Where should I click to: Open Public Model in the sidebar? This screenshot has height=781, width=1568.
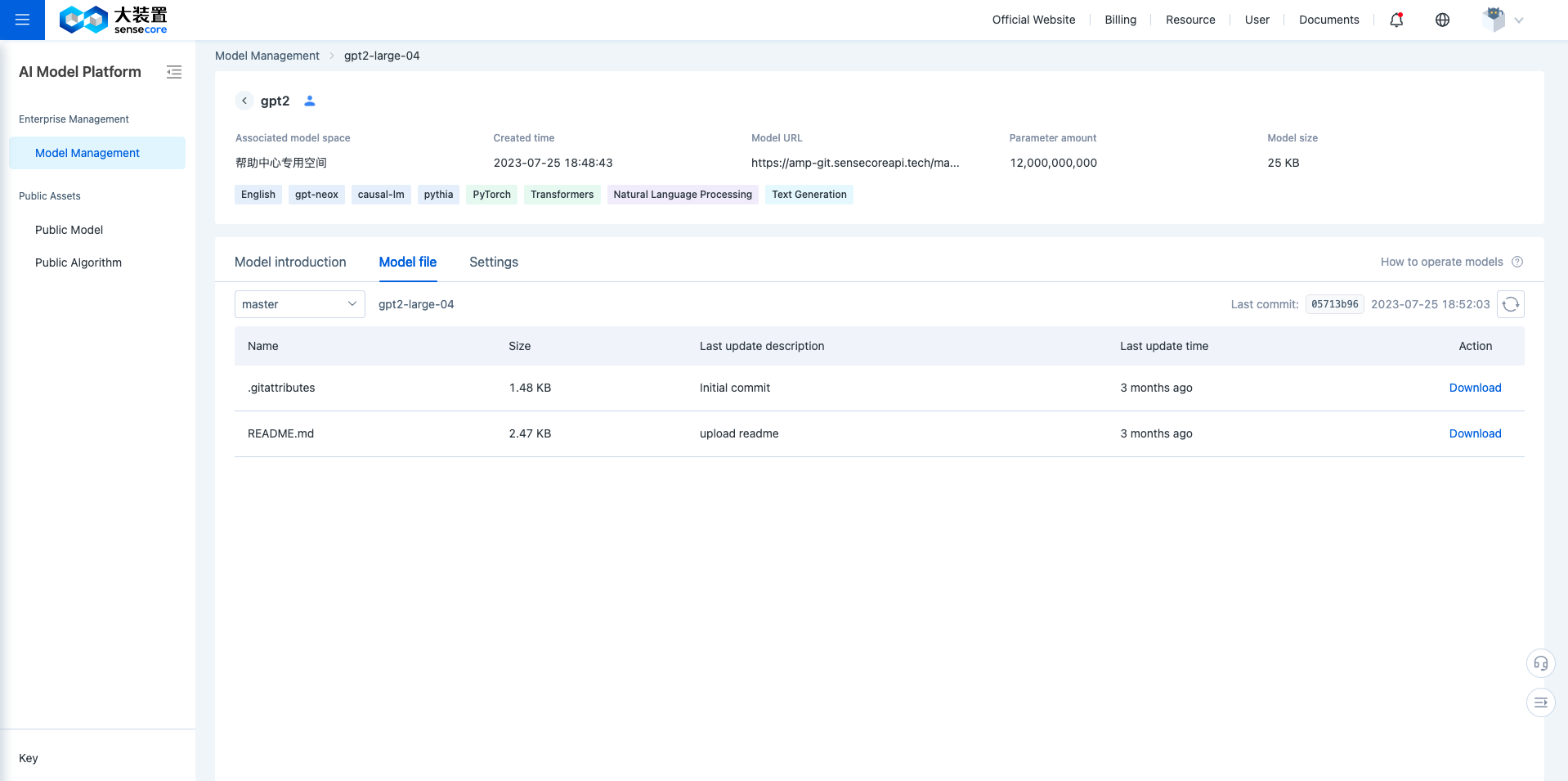pos(69,230)
